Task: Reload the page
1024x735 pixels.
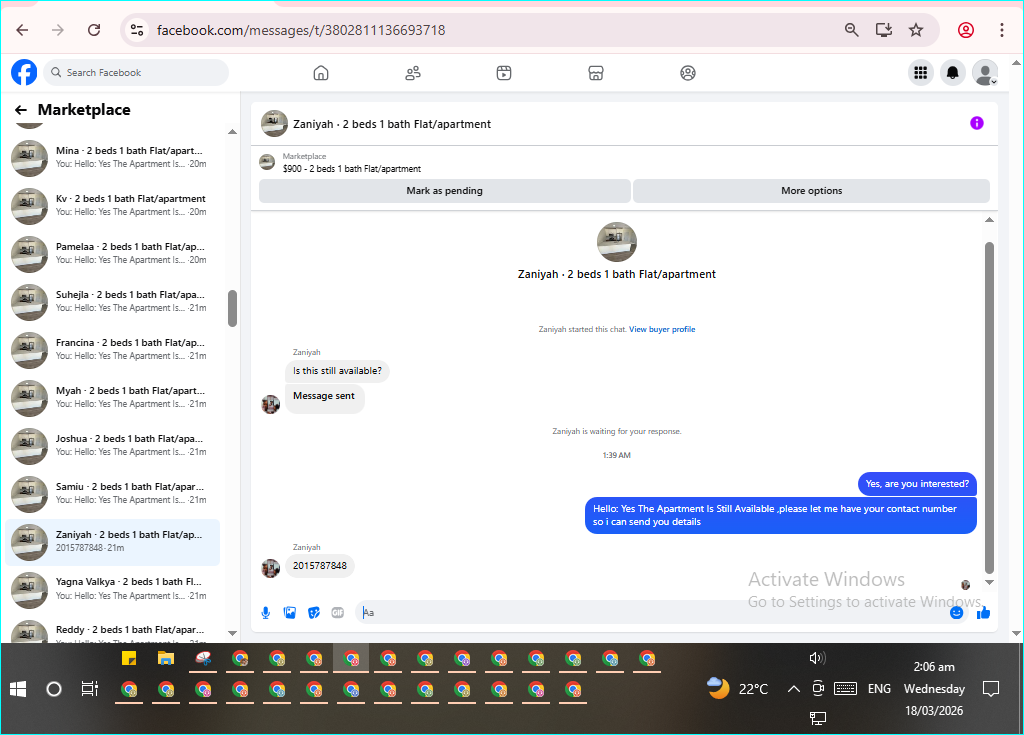Action: pos(94,30)
